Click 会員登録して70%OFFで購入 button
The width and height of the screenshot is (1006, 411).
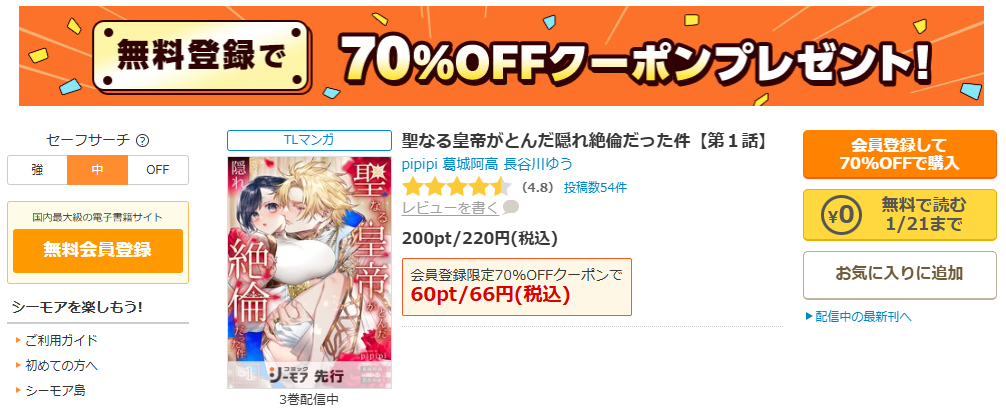coord(899,155)
